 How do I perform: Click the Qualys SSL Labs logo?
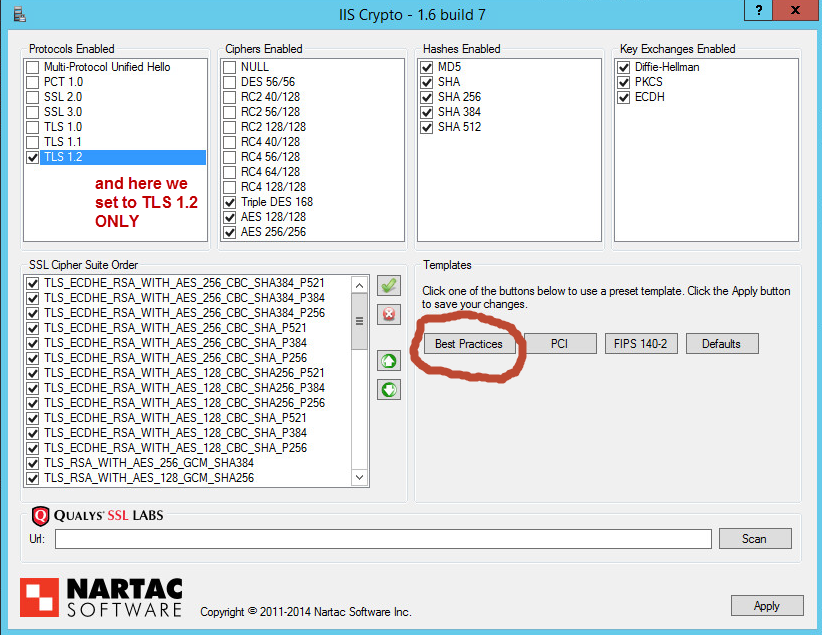98,515
